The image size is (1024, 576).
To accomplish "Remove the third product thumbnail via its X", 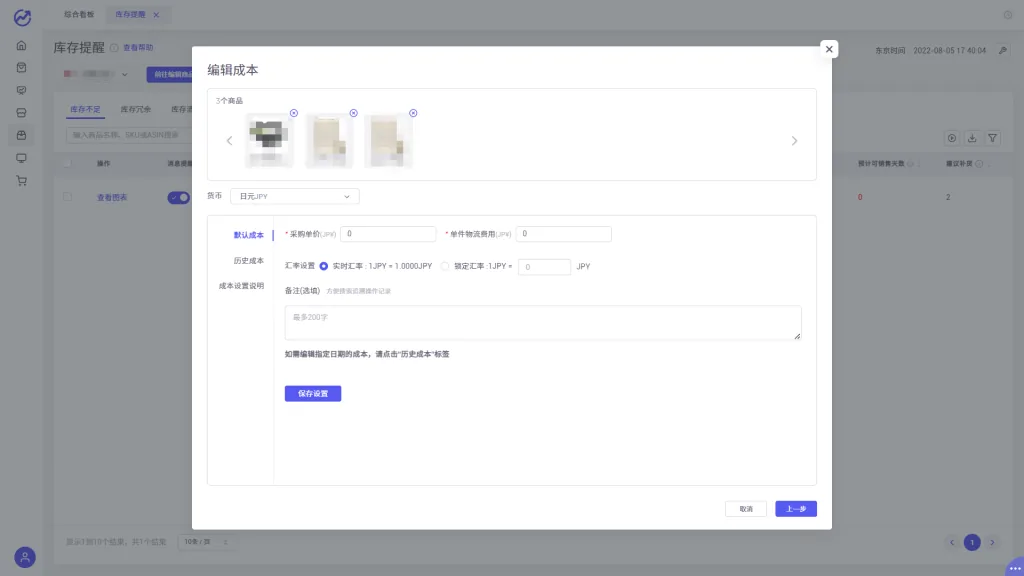I will coord(413,113).
